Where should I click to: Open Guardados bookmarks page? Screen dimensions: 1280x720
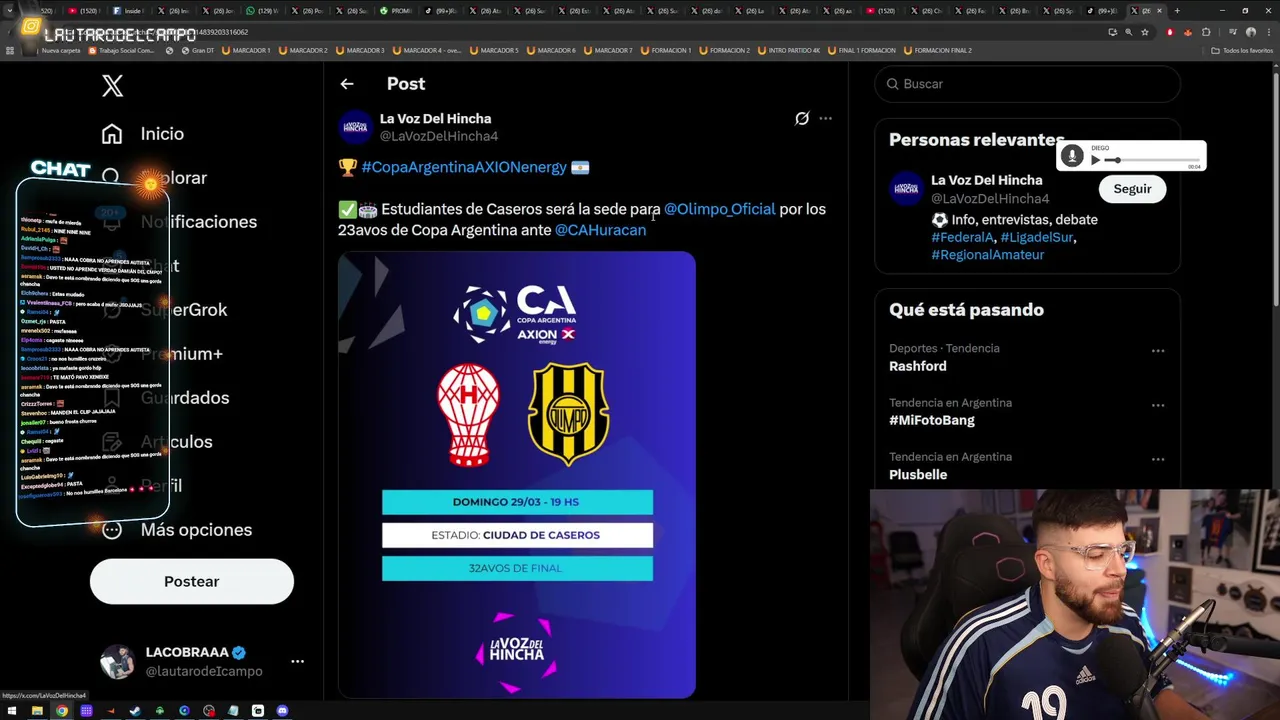tap(184, 398)
